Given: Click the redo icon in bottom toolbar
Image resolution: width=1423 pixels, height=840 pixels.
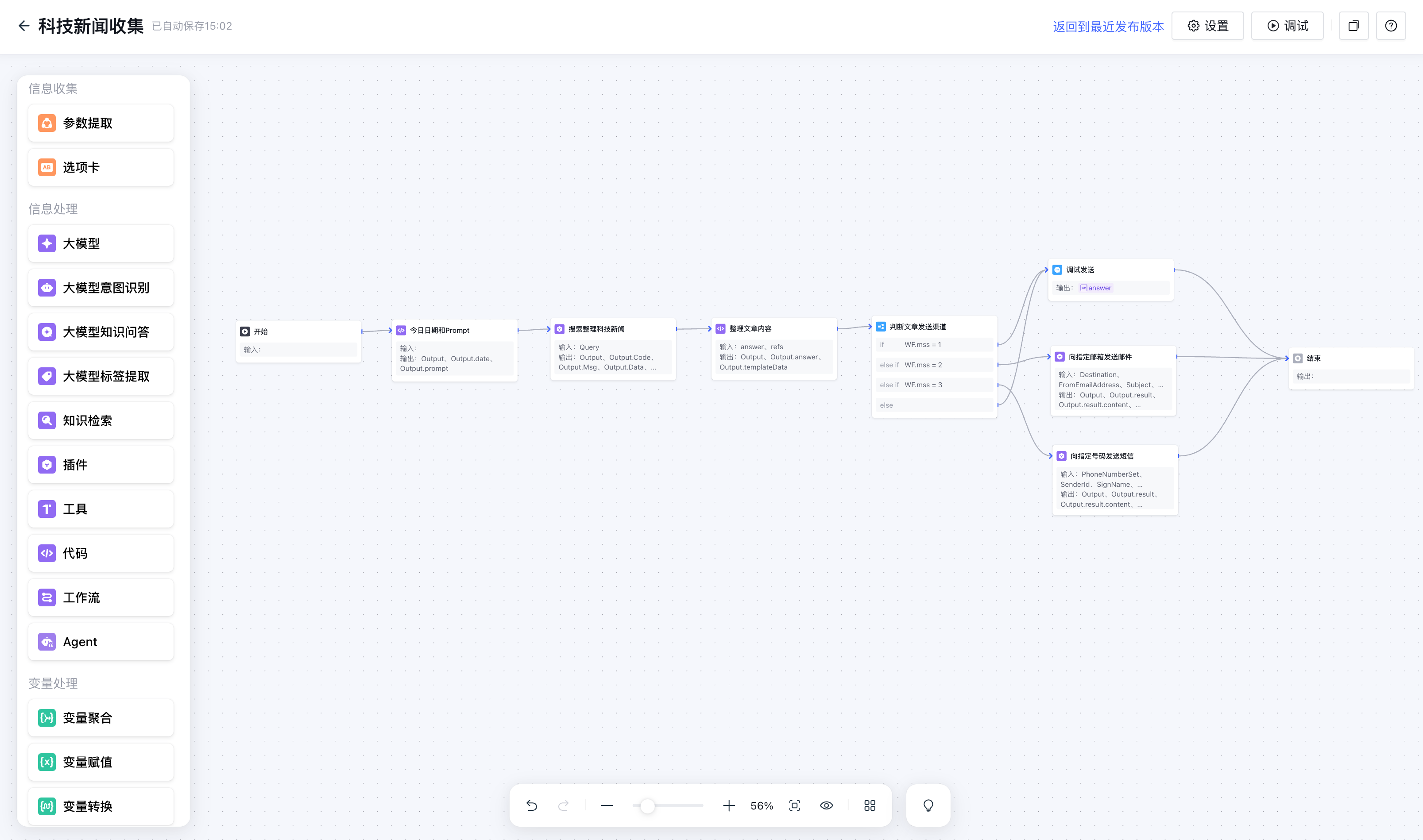Looking at the screenshot, I should tap(563, 805).
